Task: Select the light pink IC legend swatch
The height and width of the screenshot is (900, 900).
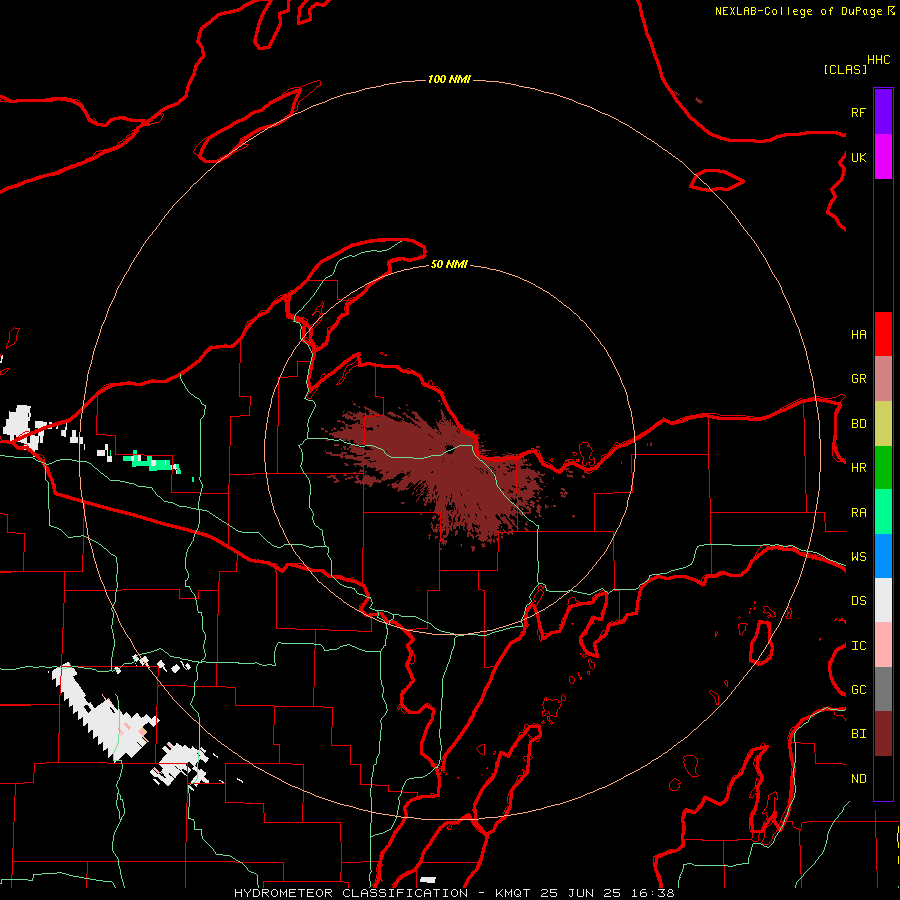Action: [x=883, y=645]
